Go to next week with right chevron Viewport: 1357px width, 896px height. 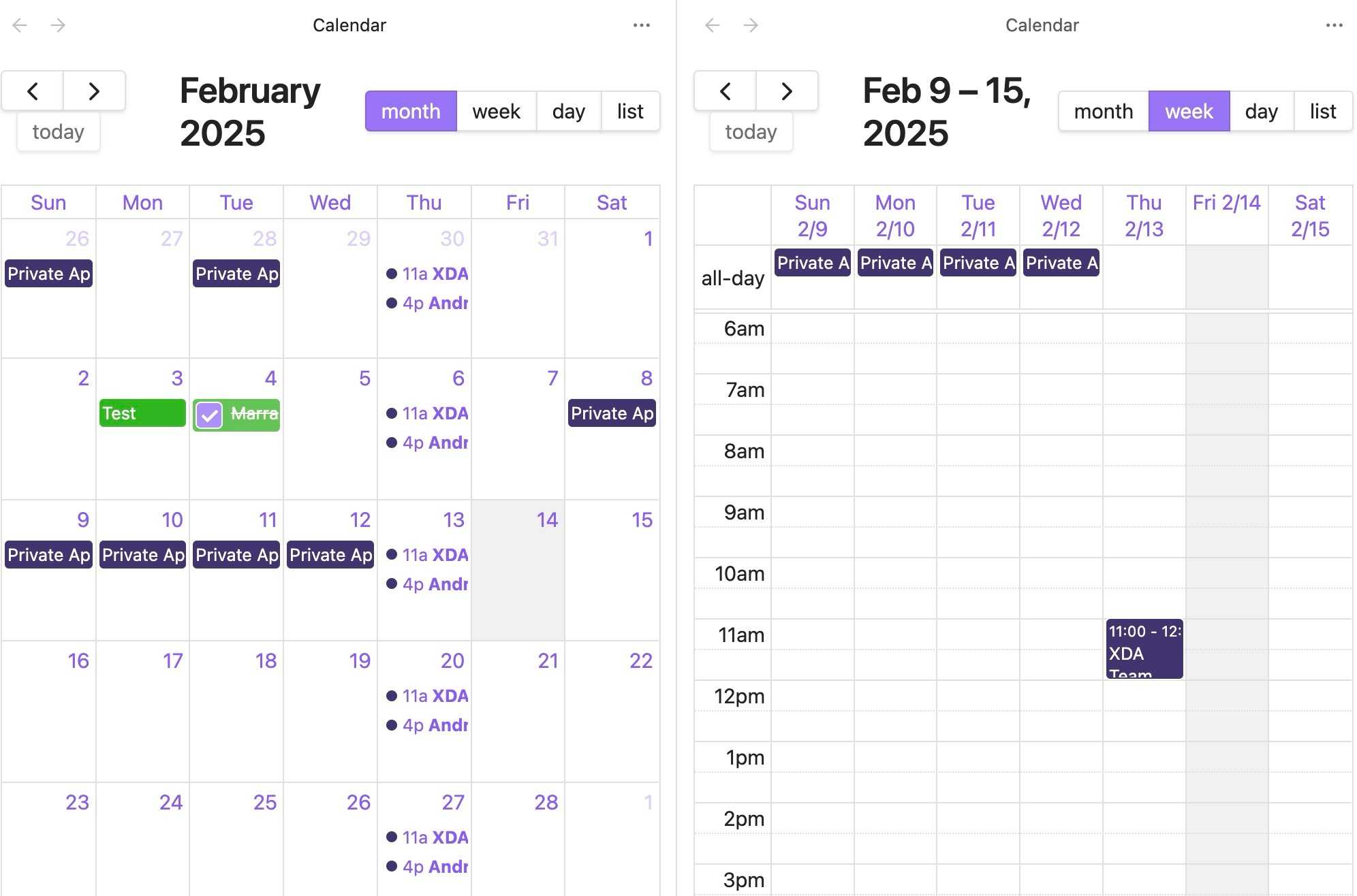(x=787, y=91)
